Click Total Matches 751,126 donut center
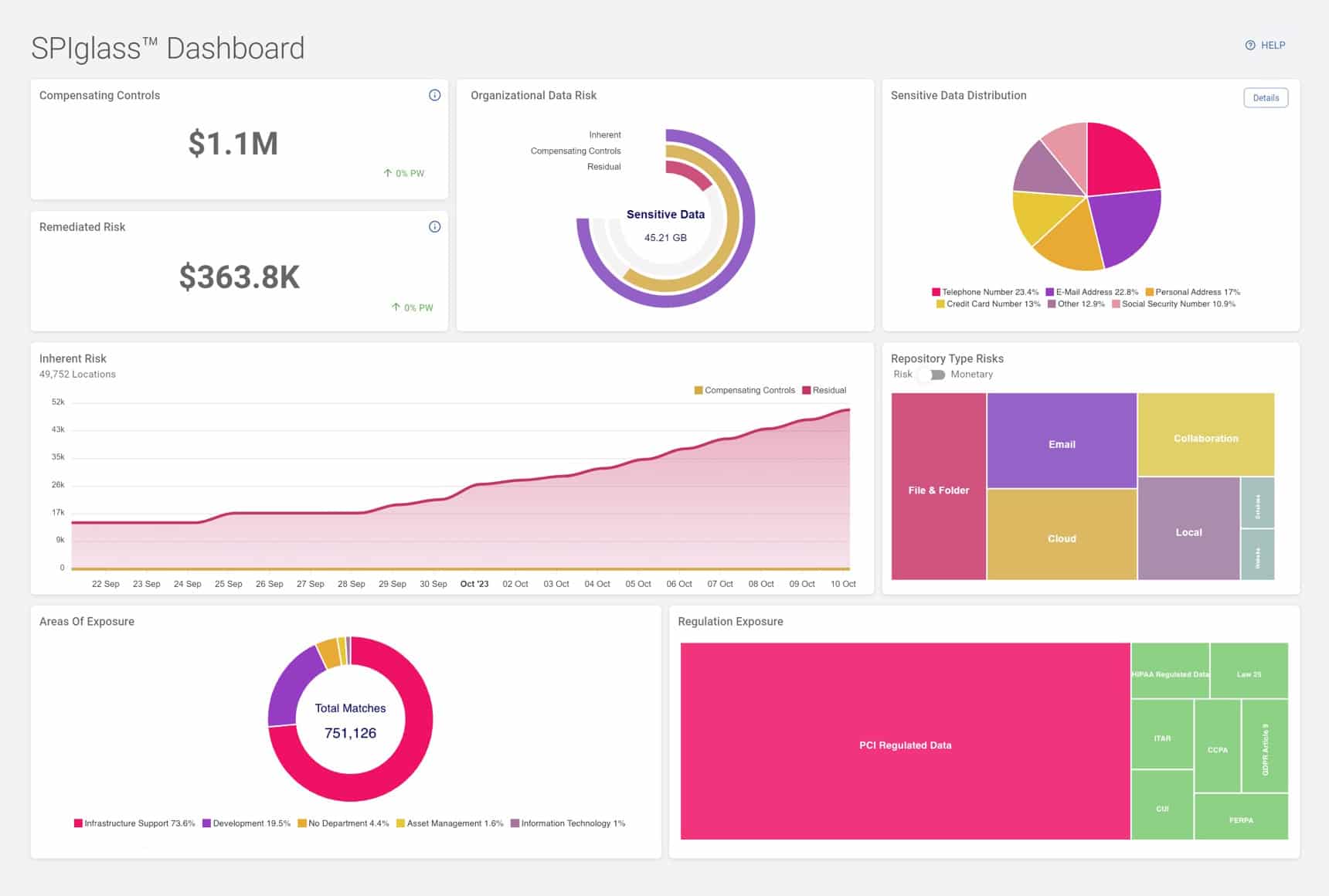 350,721
